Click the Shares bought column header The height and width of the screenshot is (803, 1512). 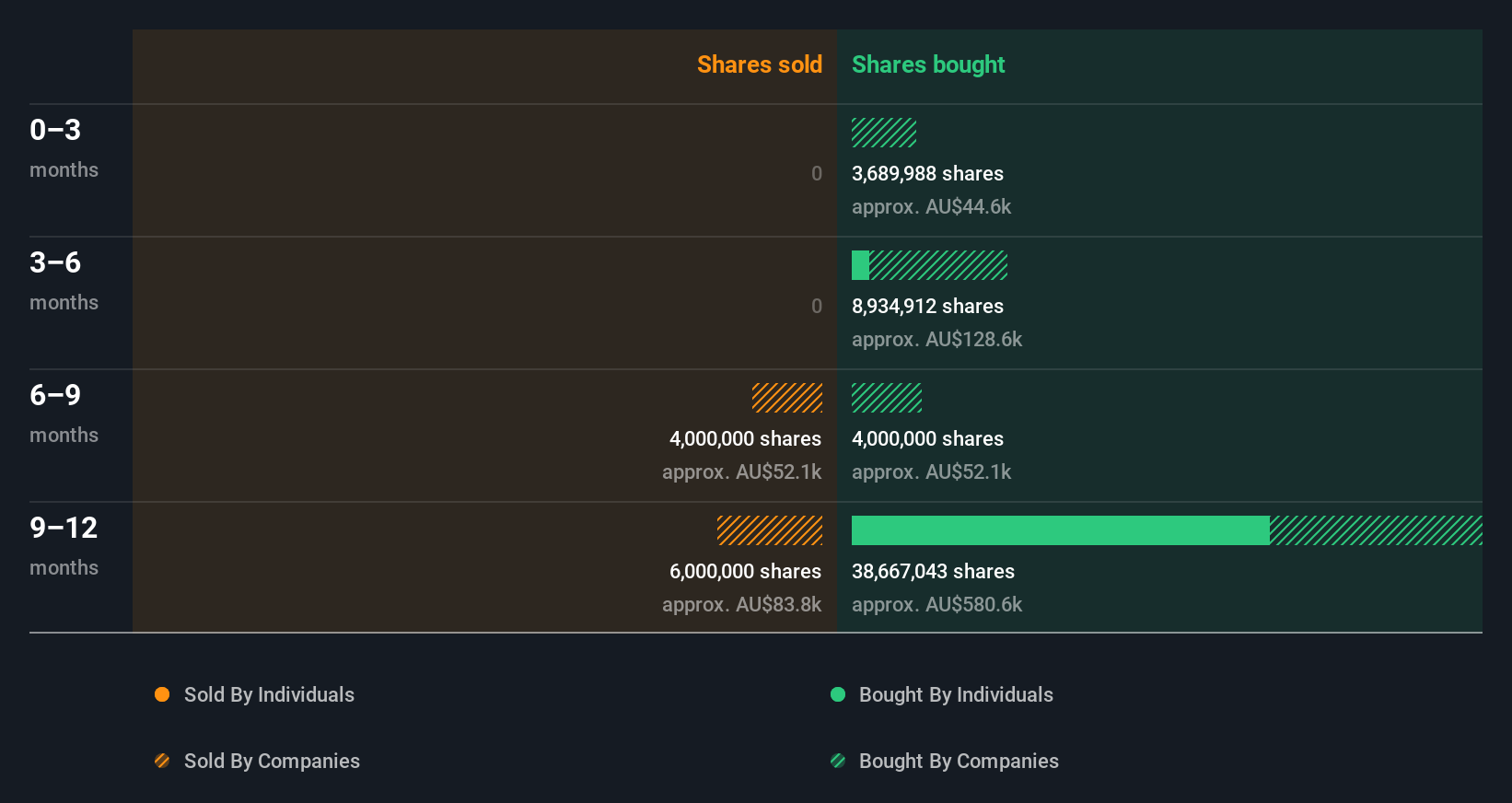(x=928, y=64)
